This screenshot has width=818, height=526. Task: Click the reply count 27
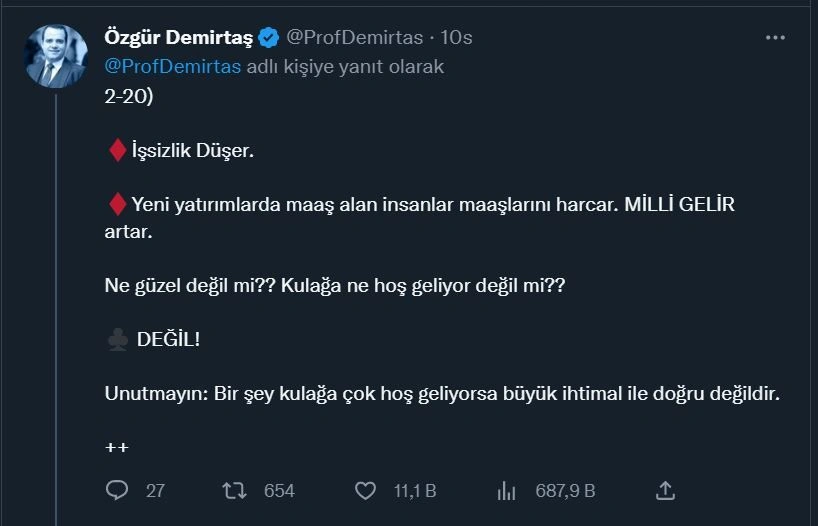pos(155,491)
